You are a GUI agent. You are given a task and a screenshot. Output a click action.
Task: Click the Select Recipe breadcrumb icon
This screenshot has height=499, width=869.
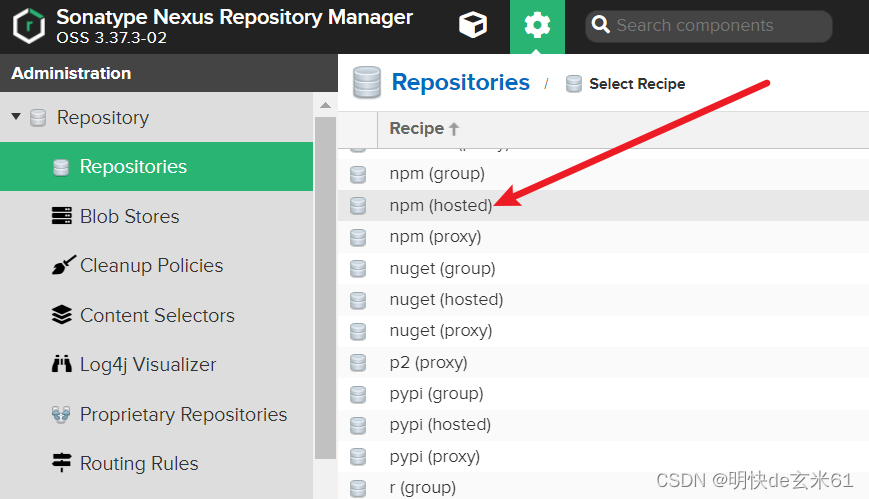pos(574,84)
